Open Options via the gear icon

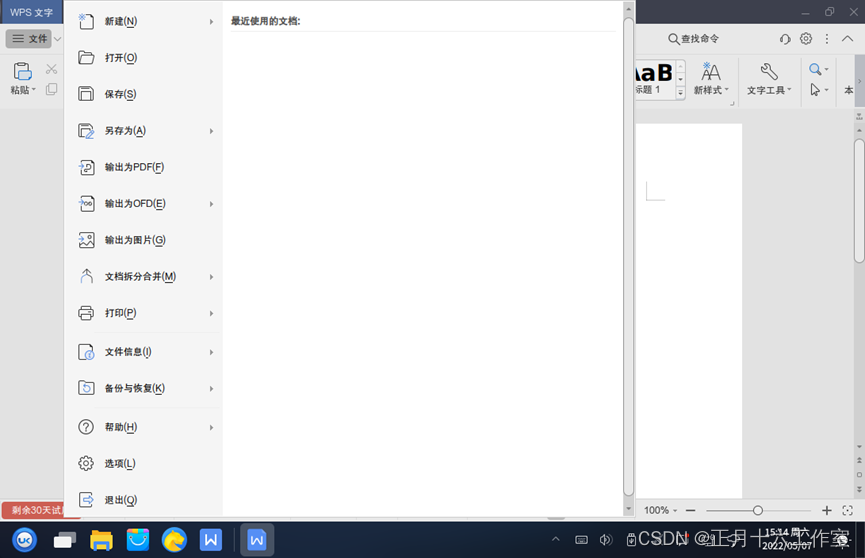tap(86, 464)
